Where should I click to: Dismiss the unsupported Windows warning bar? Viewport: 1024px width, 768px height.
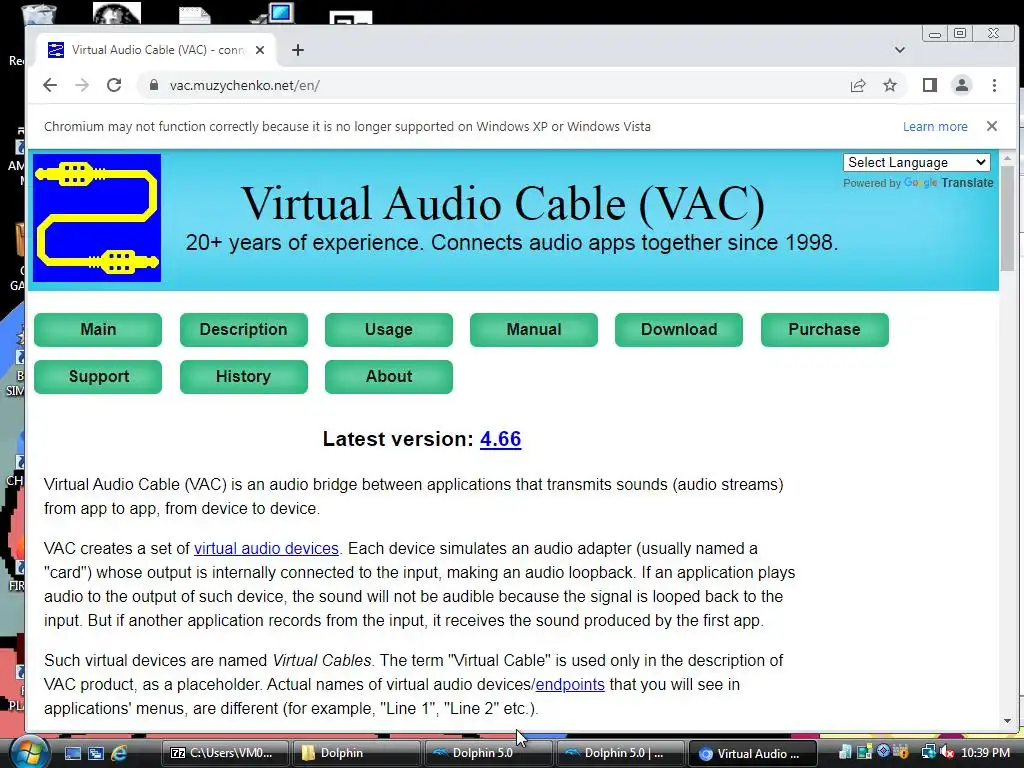(991, 126)
